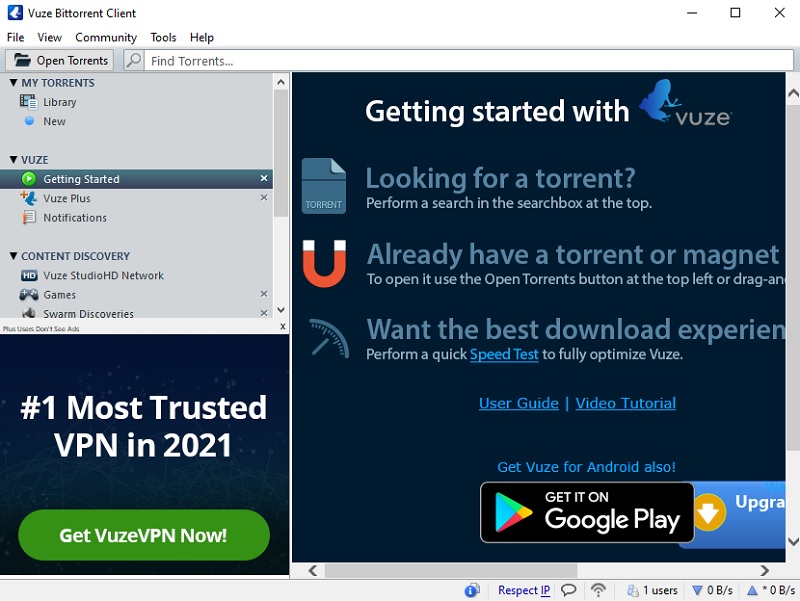
Task: Click the Open Torrents button
Action: (x=62, y=61)
